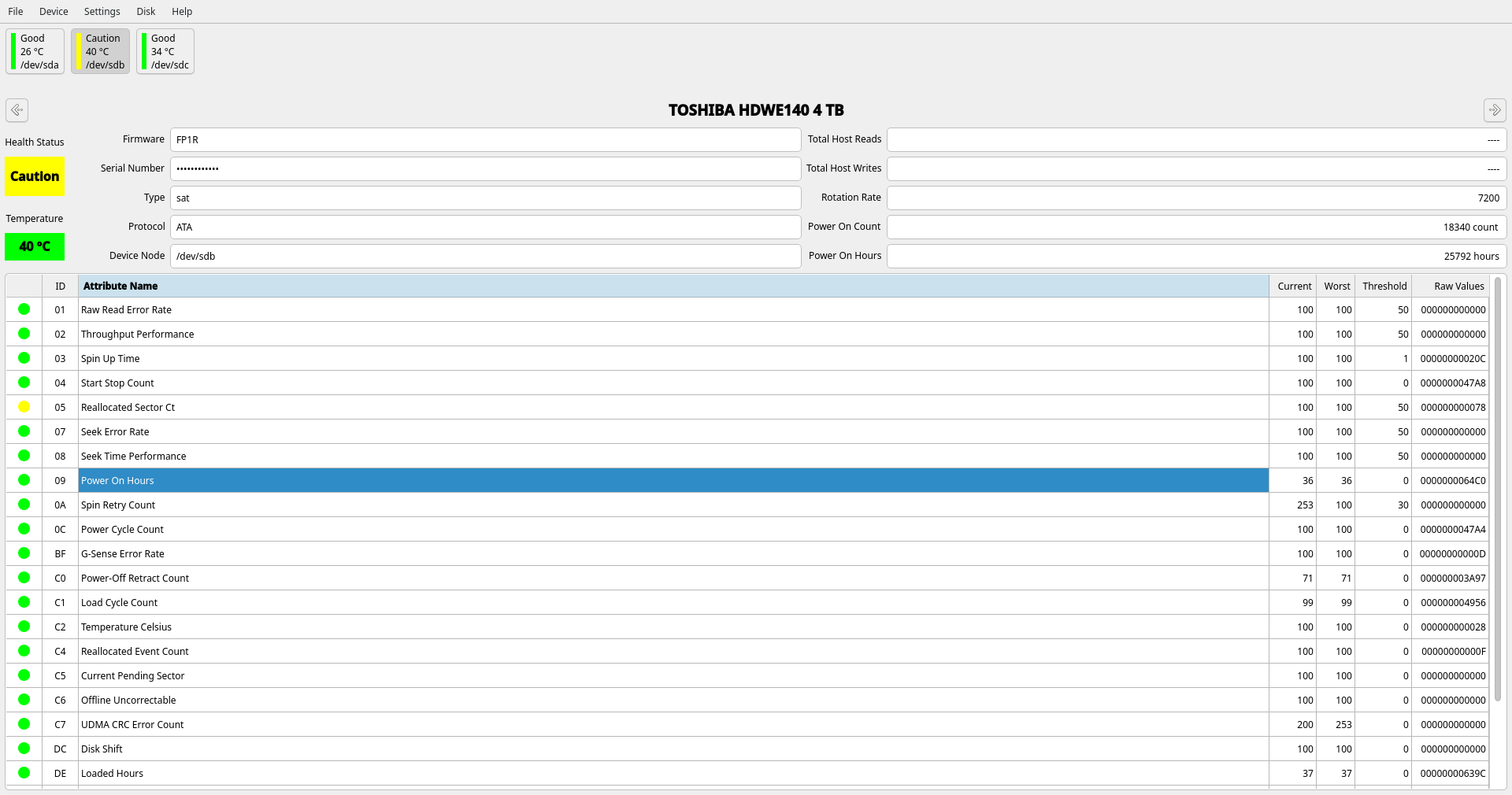Click raw value 000000003A97

coord(1453,579)
